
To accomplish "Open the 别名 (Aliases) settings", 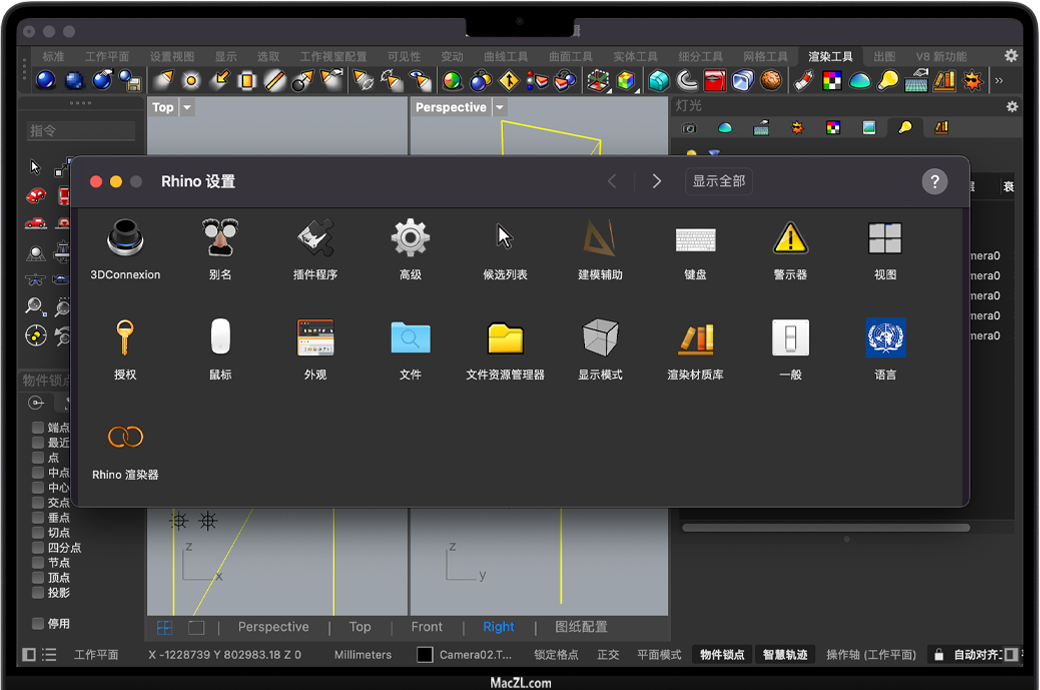I will [x=220, y=240].
